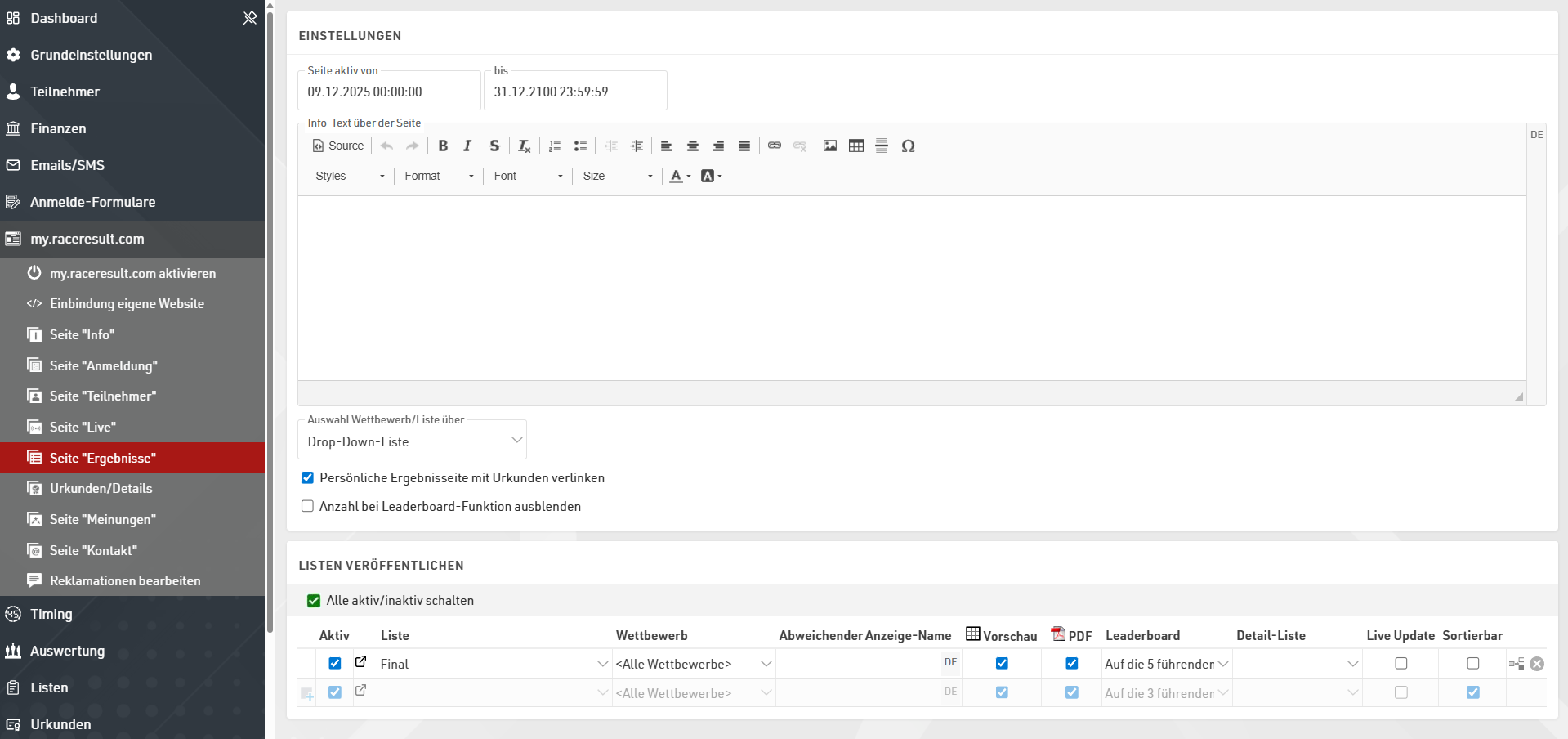1568x739 pixels.
Task: Insert a link using the link icon
Action: [774, 146]
